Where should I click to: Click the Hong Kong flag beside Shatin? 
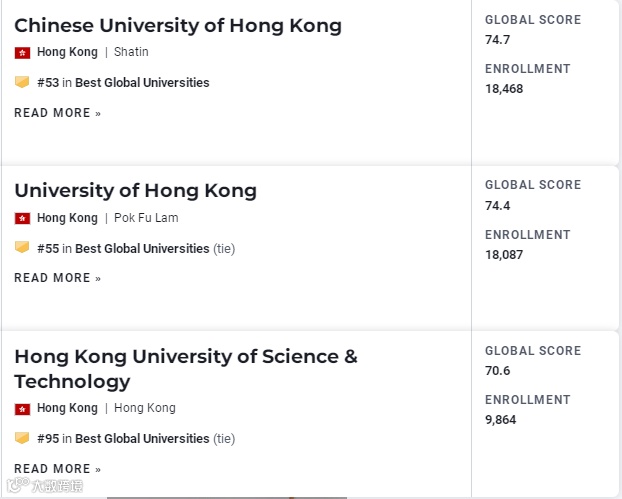[22, 53]
